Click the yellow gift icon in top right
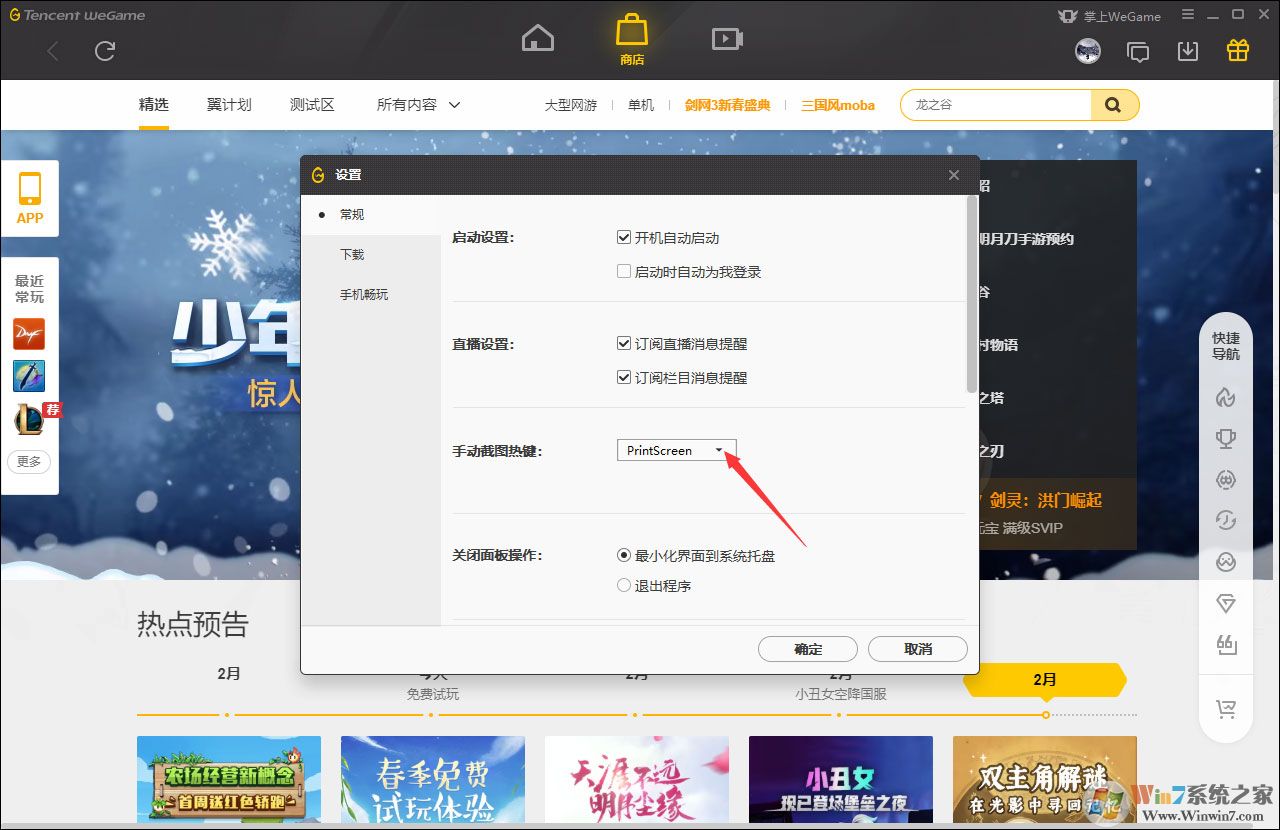This screenshot has height=830, width=1280. (1237, 49)
